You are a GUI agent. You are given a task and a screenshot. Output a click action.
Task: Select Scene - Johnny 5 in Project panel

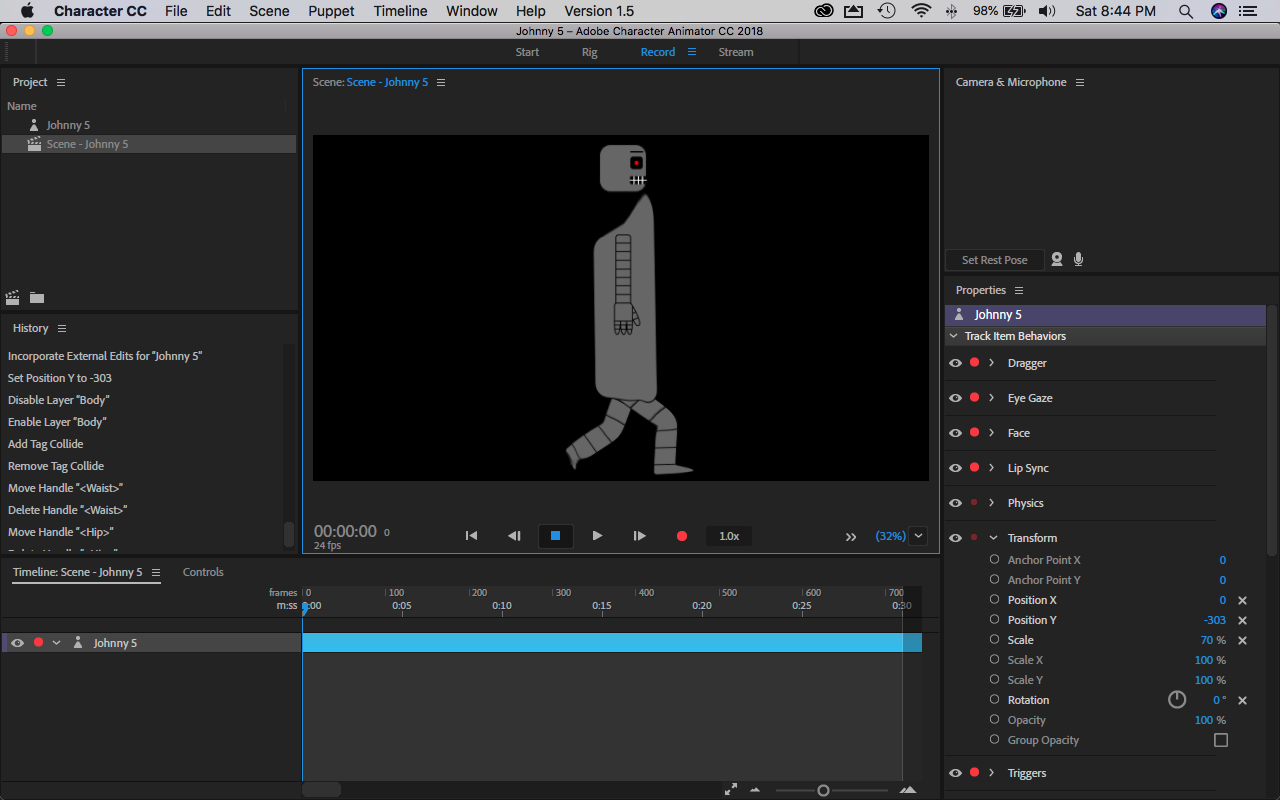(x=149, y=144)
